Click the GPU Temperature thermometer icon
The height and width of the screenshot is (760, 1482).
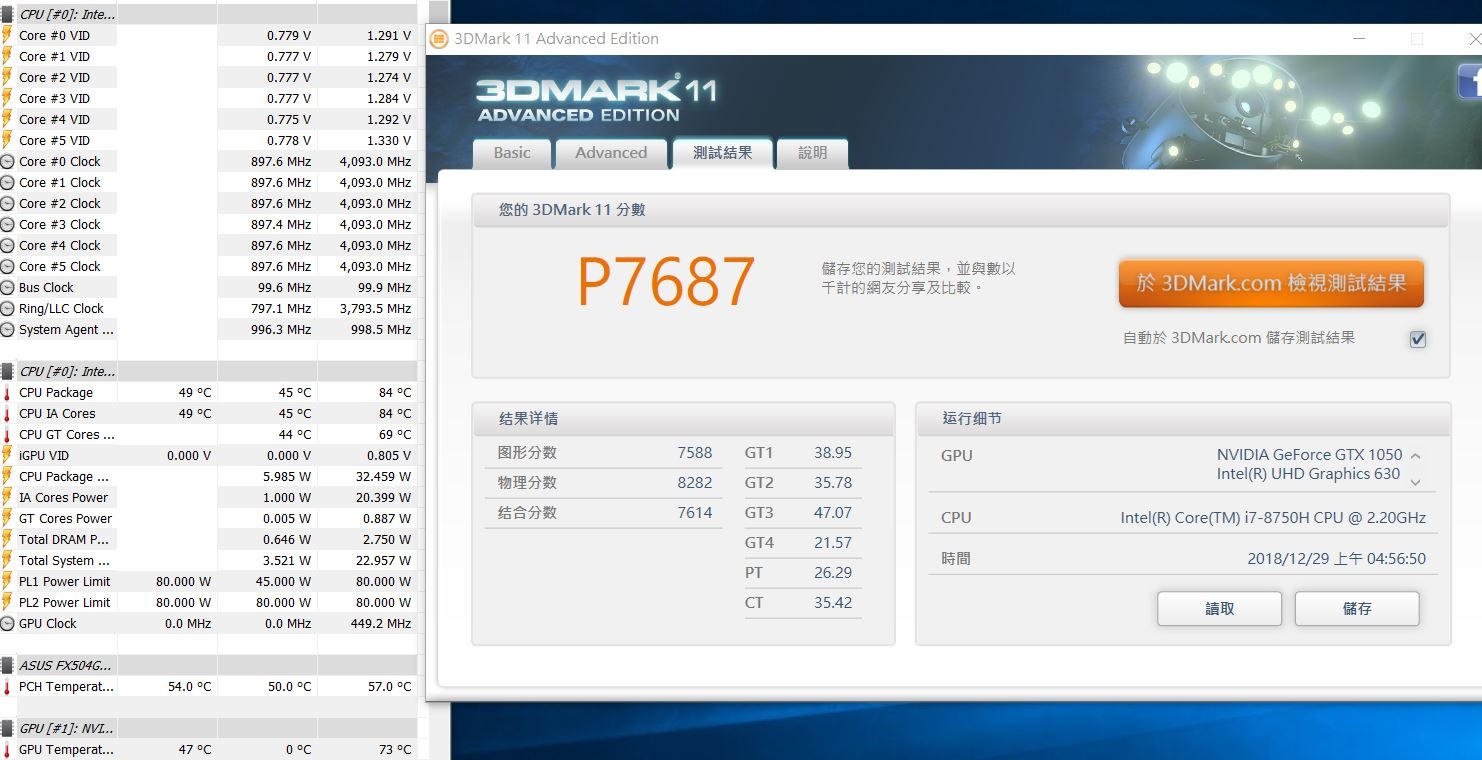8,749
